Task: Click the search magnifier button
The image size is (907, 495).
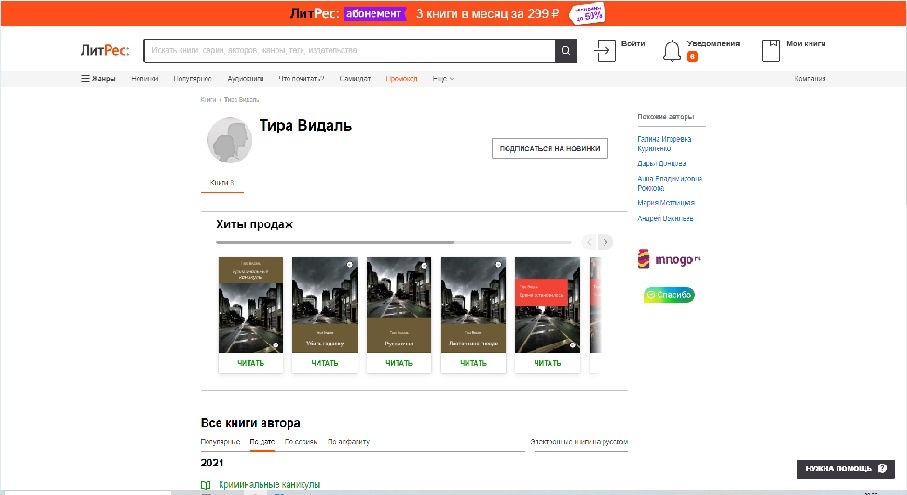Action: (x=566, y=51)
